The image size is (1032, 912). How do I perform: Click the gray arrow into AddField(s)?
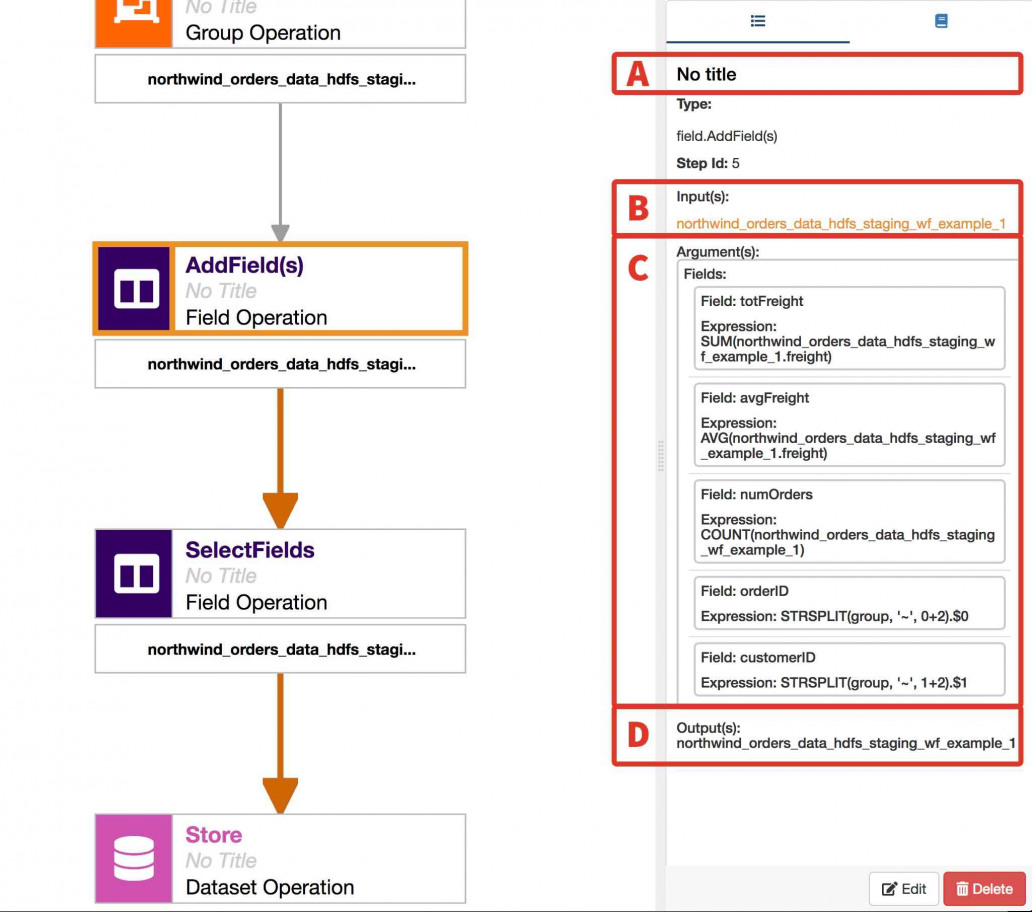coord(280,173)
